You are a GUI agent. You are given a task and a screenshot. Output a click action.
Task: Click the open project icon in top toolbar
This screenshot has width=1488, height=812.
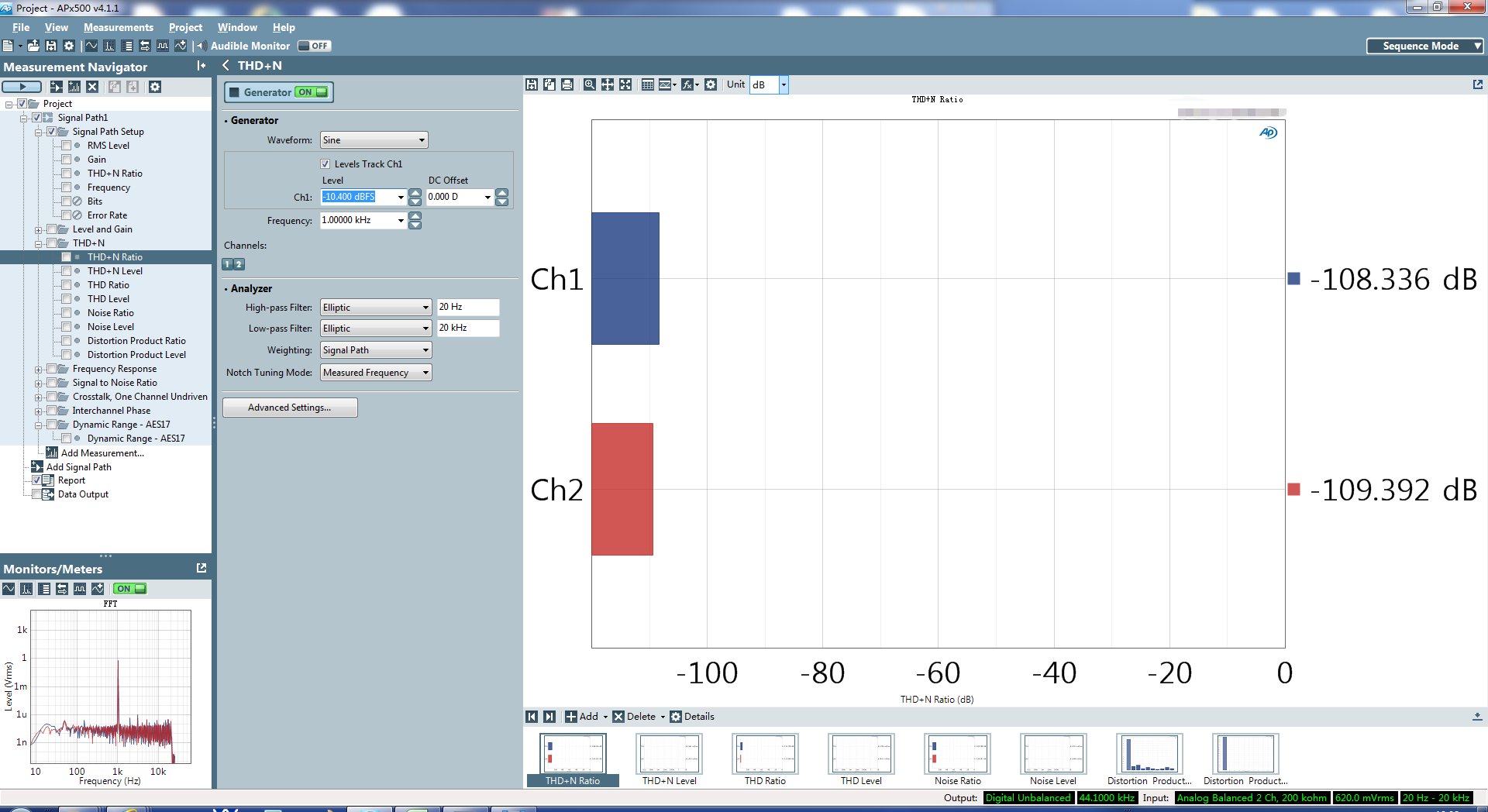(33, 46)
